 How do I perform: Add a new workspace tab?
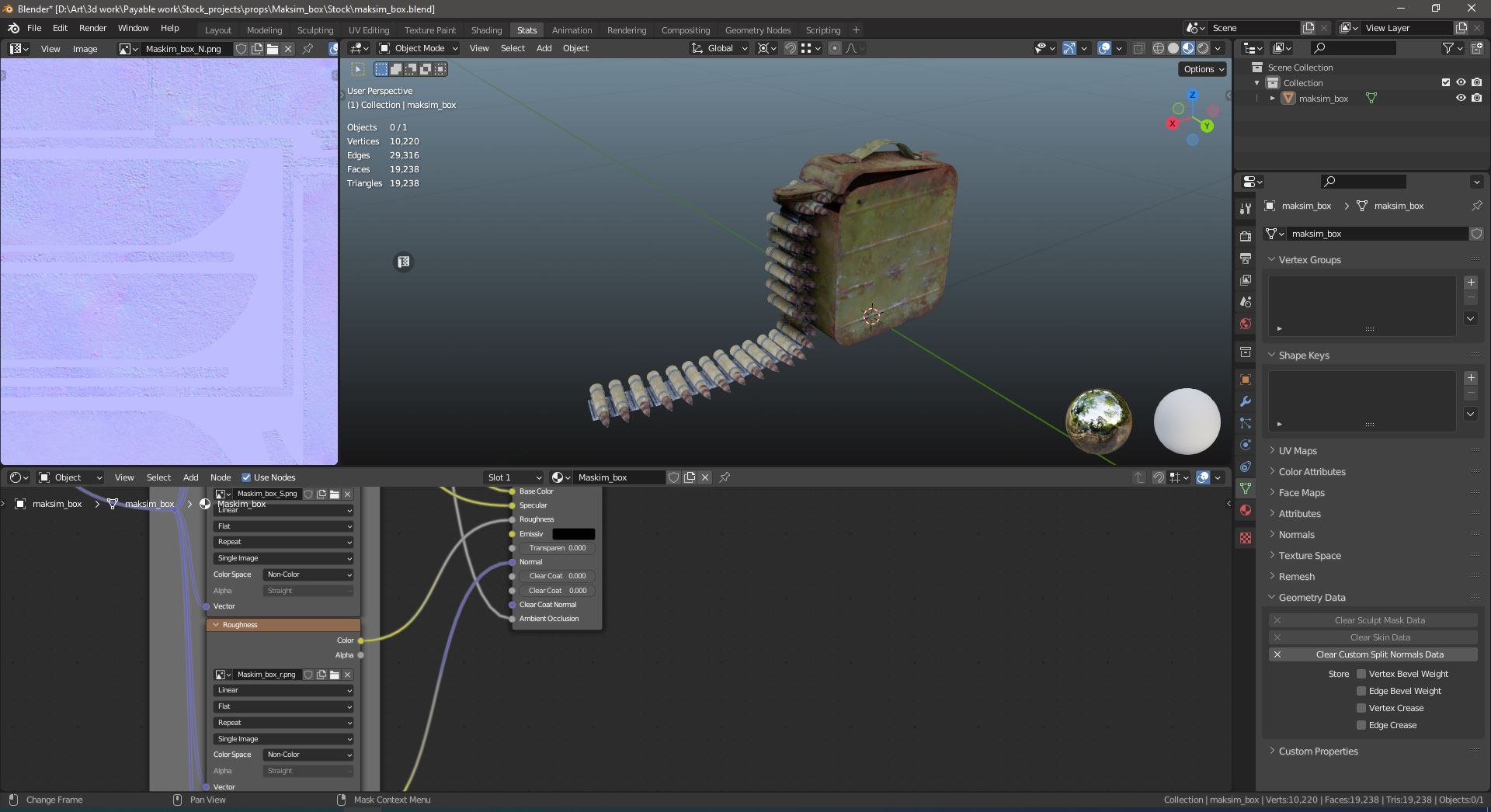[856, 30]
